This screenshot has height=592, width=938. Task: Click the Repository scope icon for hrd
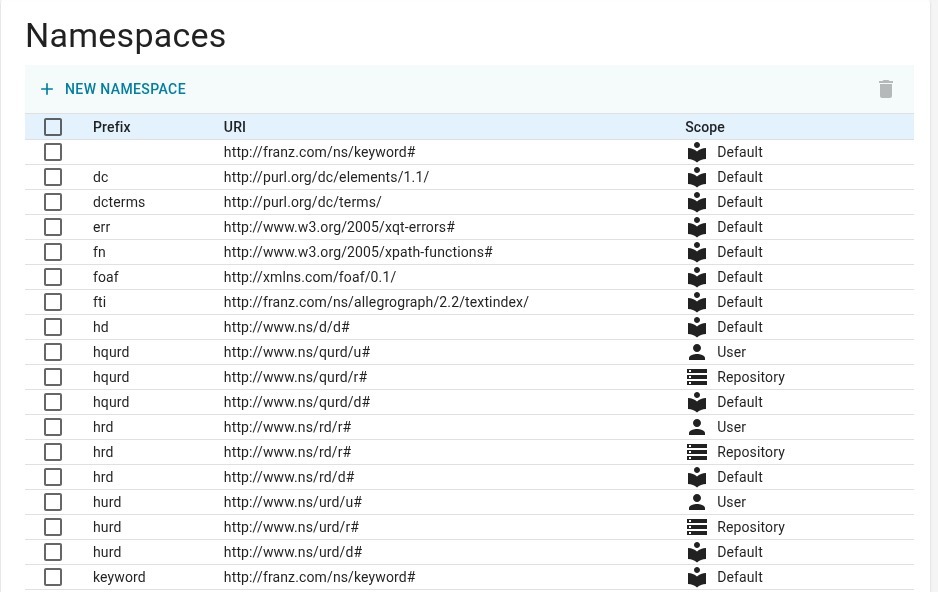(x=696, y=452)
